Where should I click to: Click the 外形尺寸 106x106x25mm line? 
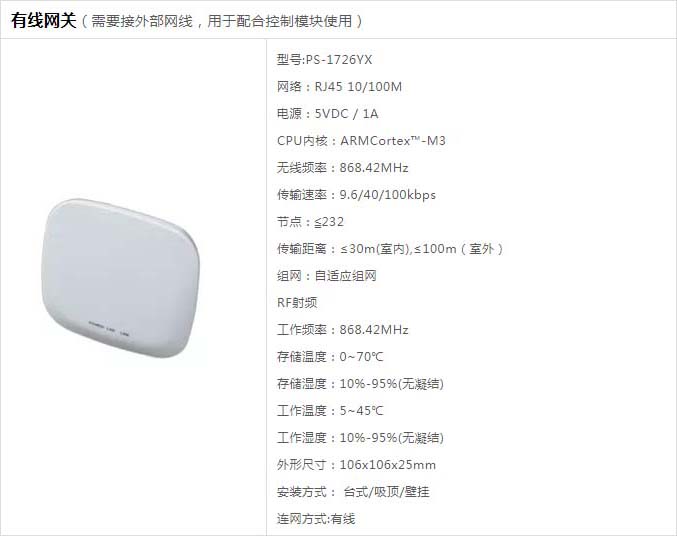pyautogui.click(x=357, y=465)
